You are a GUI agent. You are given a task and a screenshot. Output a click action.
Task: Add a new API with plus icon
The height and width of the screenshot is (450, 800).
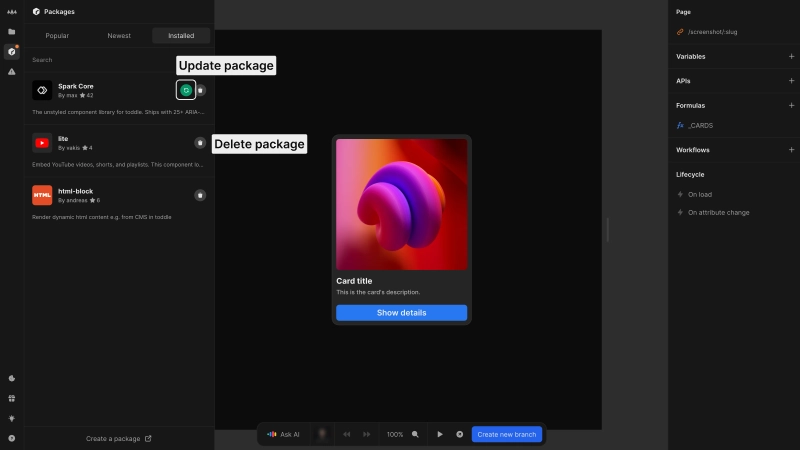(791, 81)
